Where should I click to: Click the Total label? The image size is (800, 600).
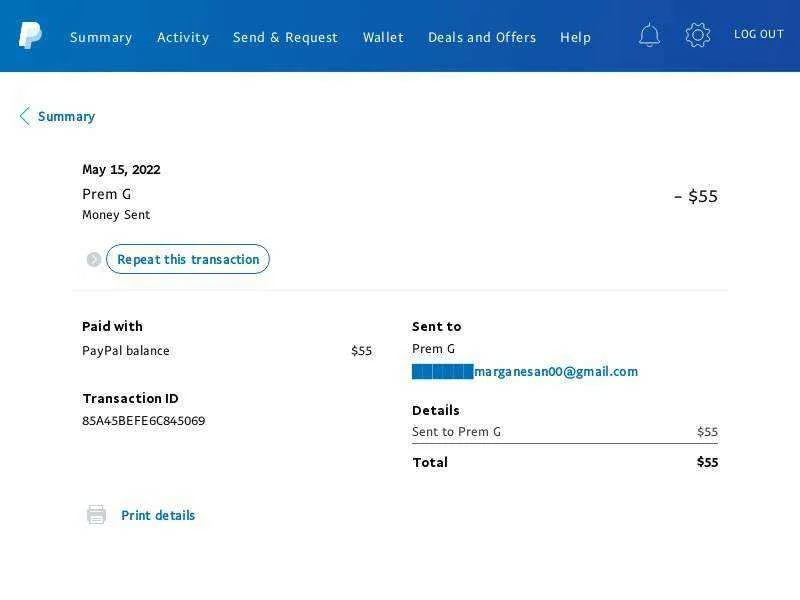click(x=430, y=462)
